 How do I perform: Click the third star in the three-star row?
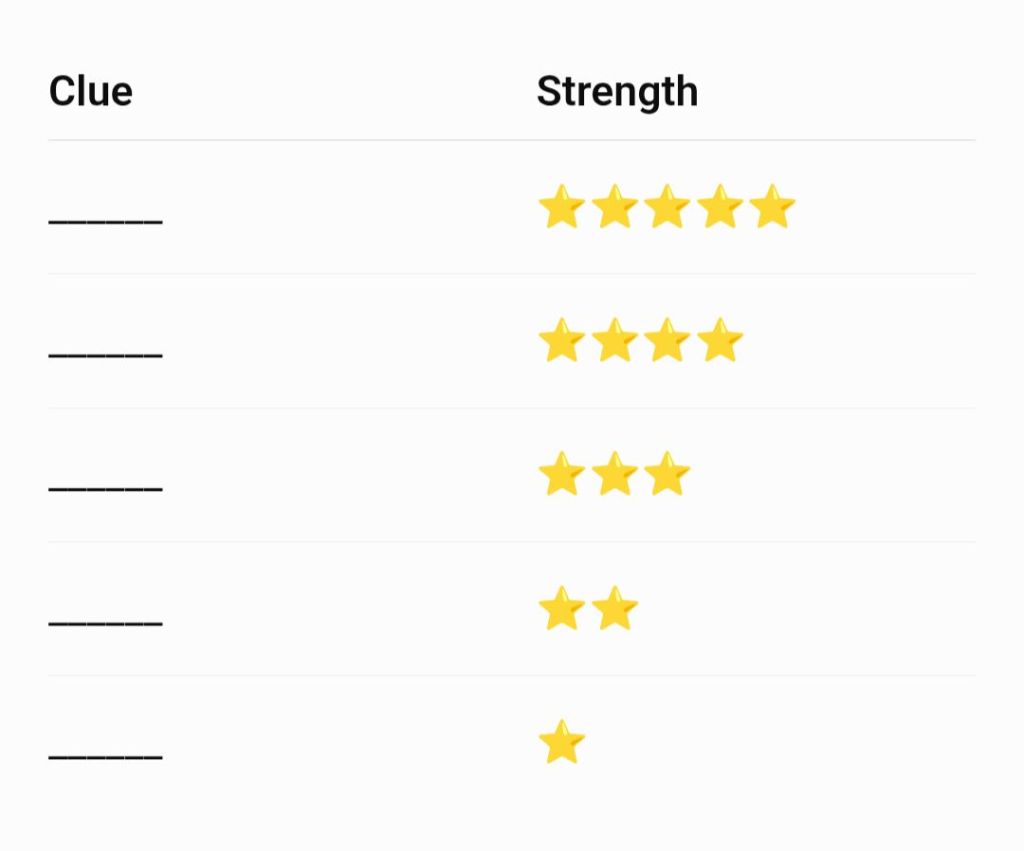(667, 474)
